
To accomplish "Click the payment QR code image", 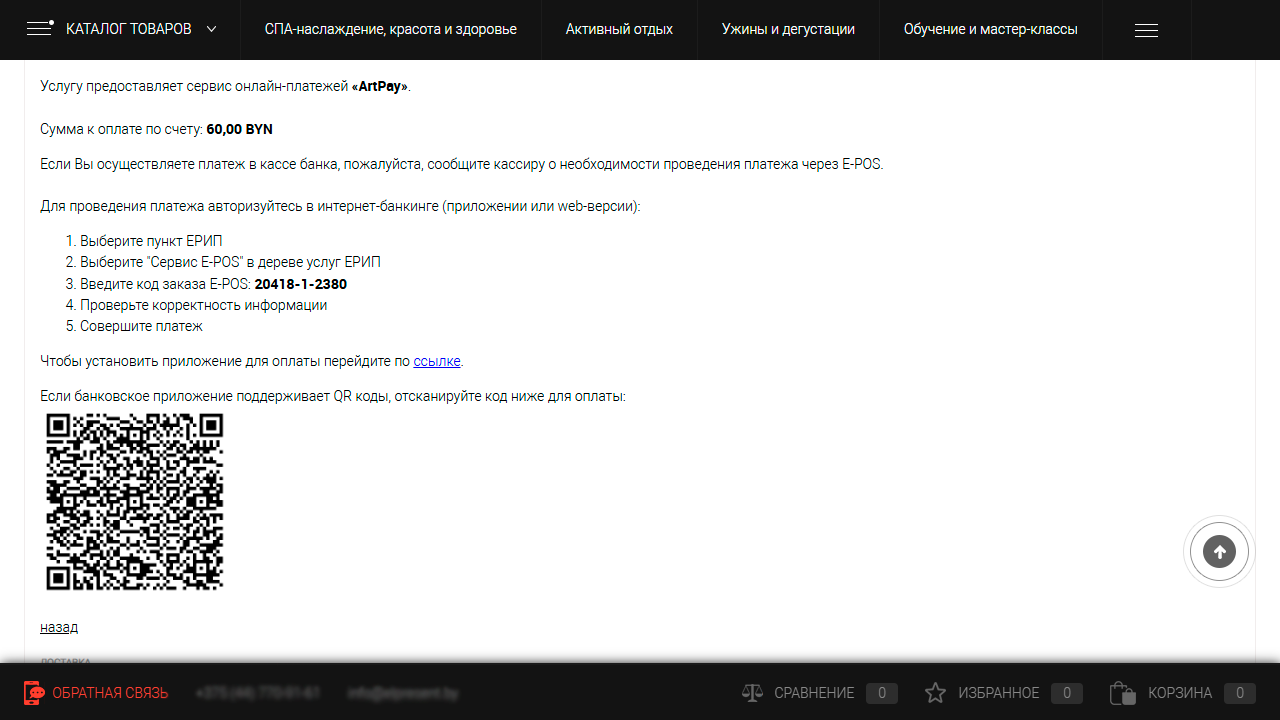I will 135,501.
